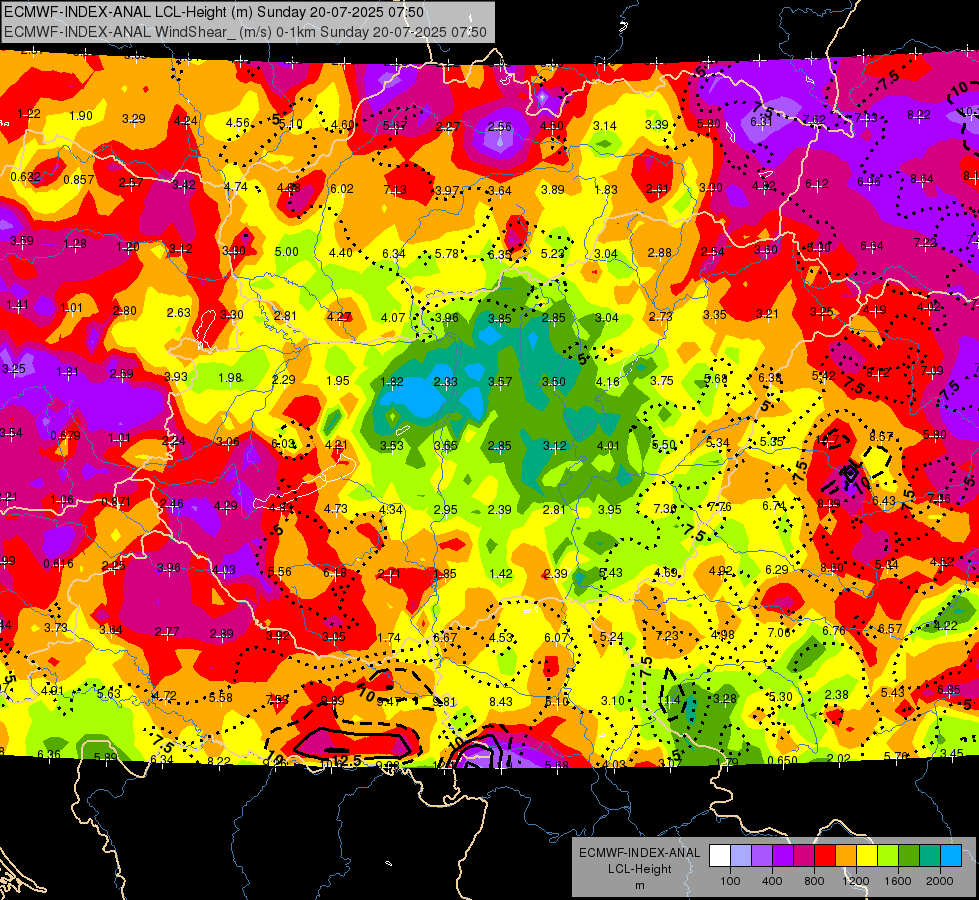The height and width of the screenshot is (900, 979).
Task: Select the red legend swatch right of 800
Action: (x=825, y=856)
